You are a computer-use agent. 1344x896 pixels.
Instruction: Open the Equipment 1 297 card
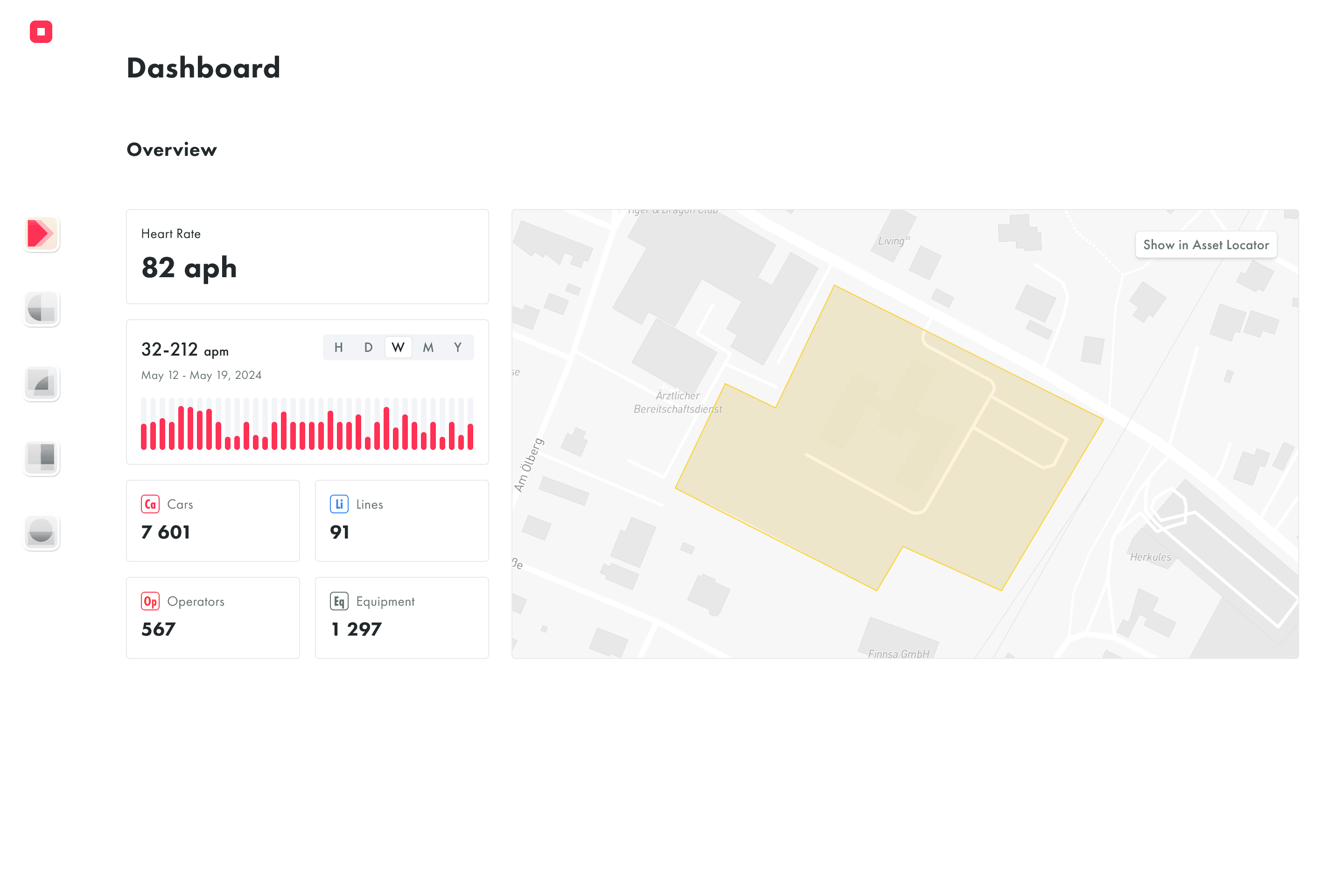402,618
